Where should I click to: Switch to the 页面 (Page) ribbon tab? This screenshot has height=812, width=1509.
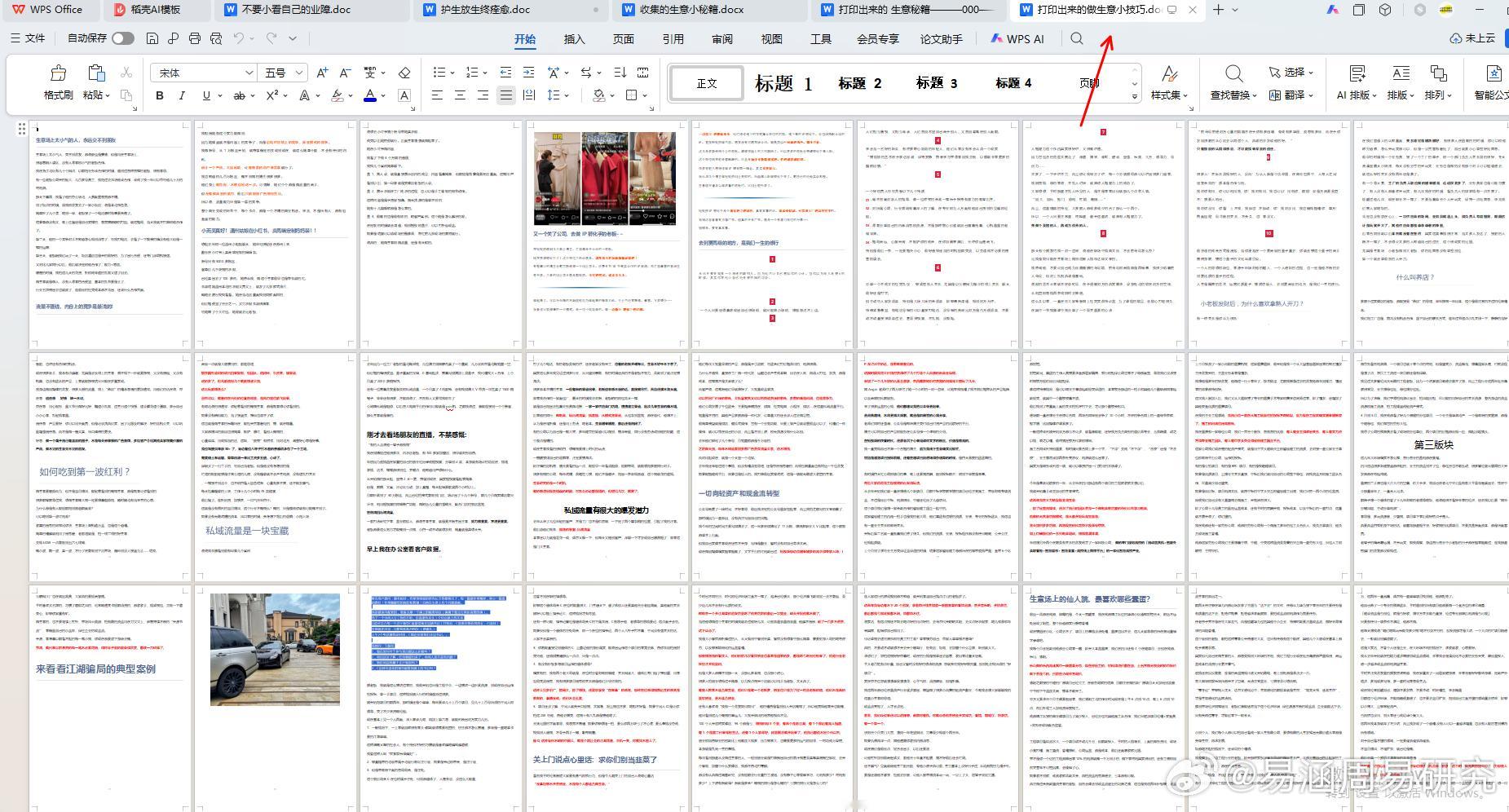[x=624, y=39]
